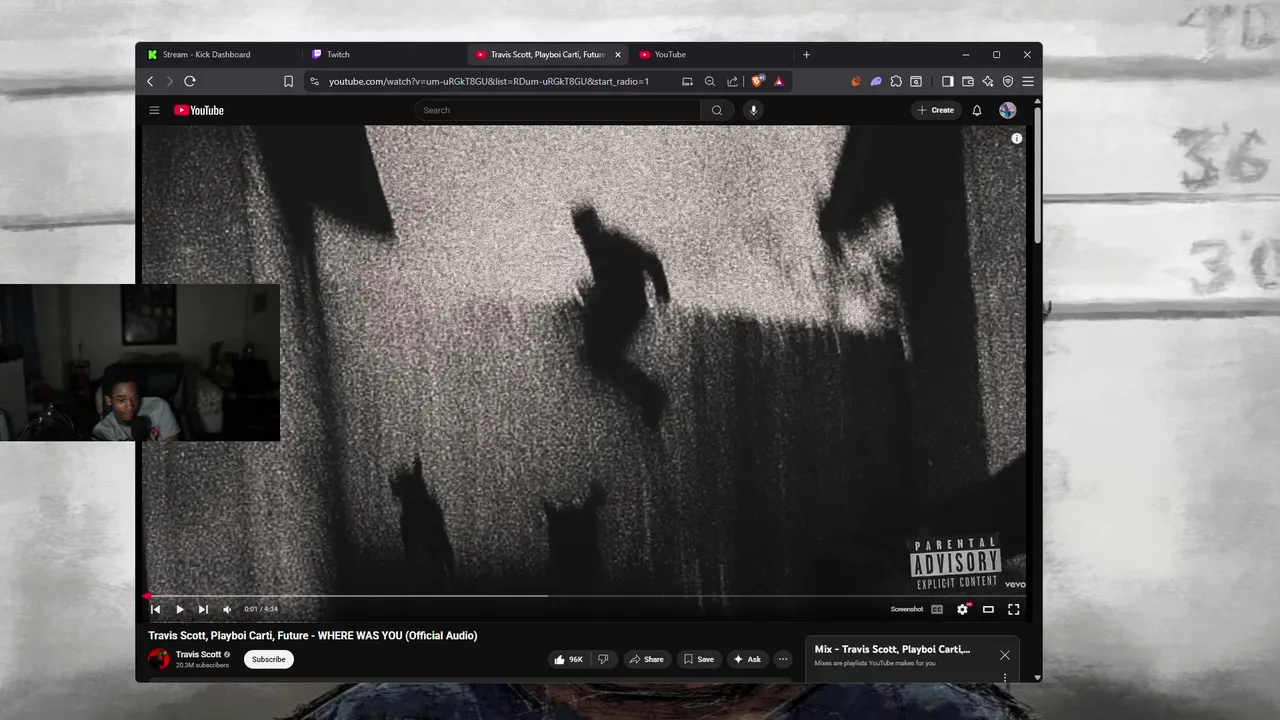Image resolution: width=1280 pixels, height=720 pixels.
Task: Open the Travis Scott channel name link
Action: click(198, 654)
